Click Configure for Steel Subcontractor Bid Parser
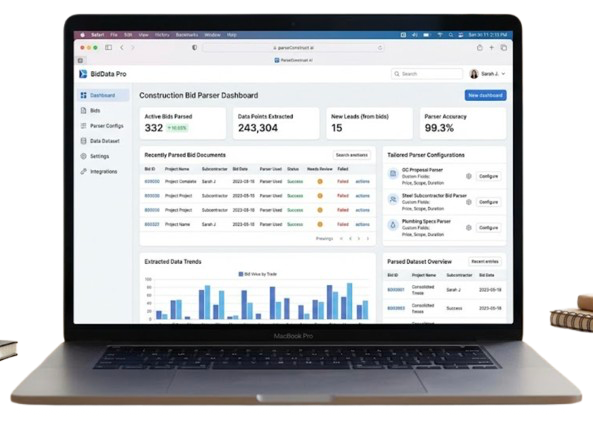Image resolution: width=593 pixels, height=421 pixels. pos(488,202)
